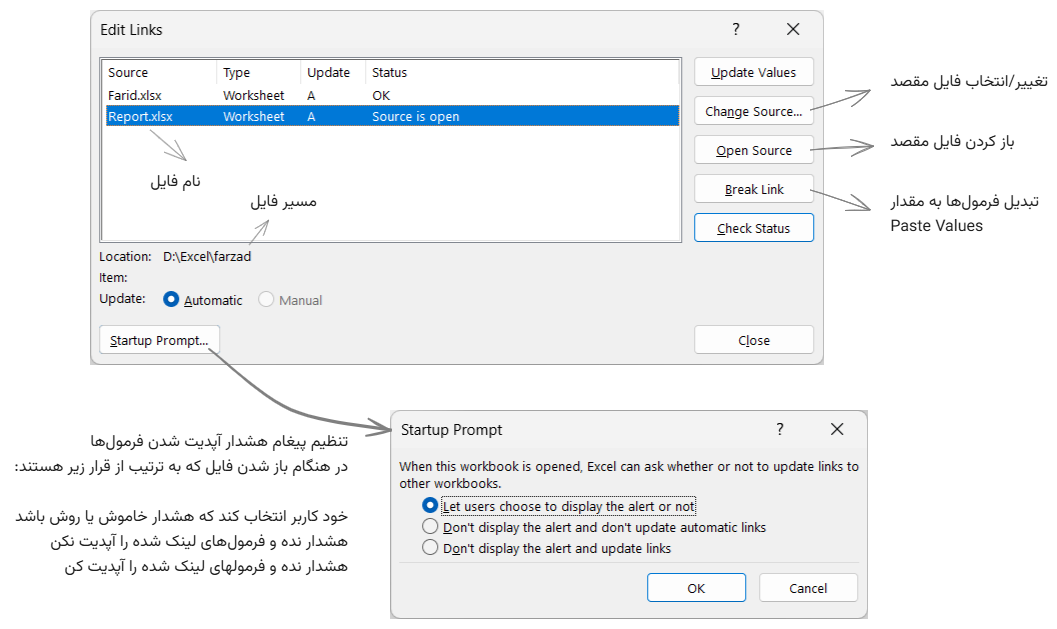Open the Startup Prompt settings
This screenshot has width=1057, height=629.
159,340
